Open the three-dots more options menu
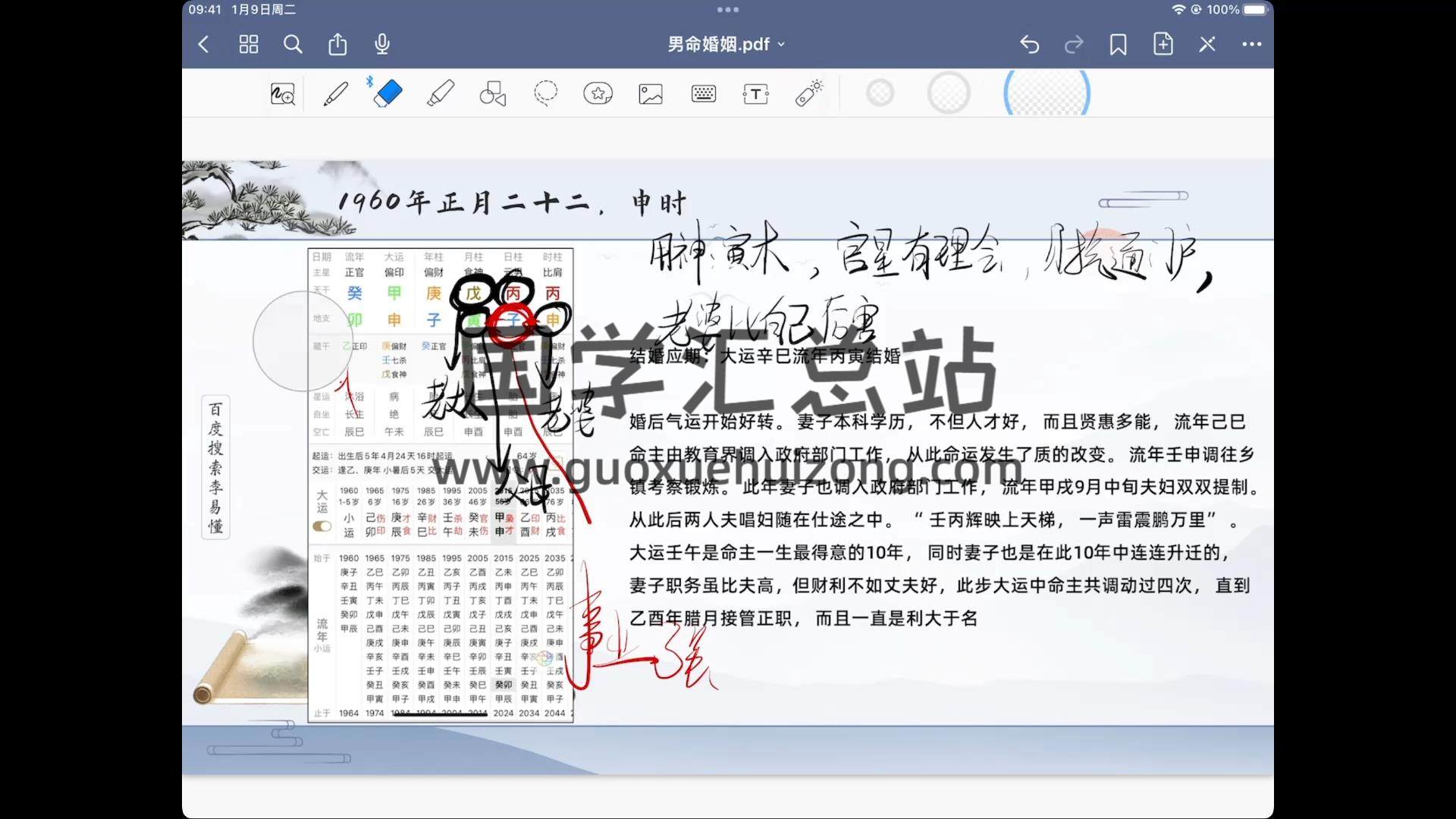The width and height of the screenshot is (1456, 819). 1251,45
